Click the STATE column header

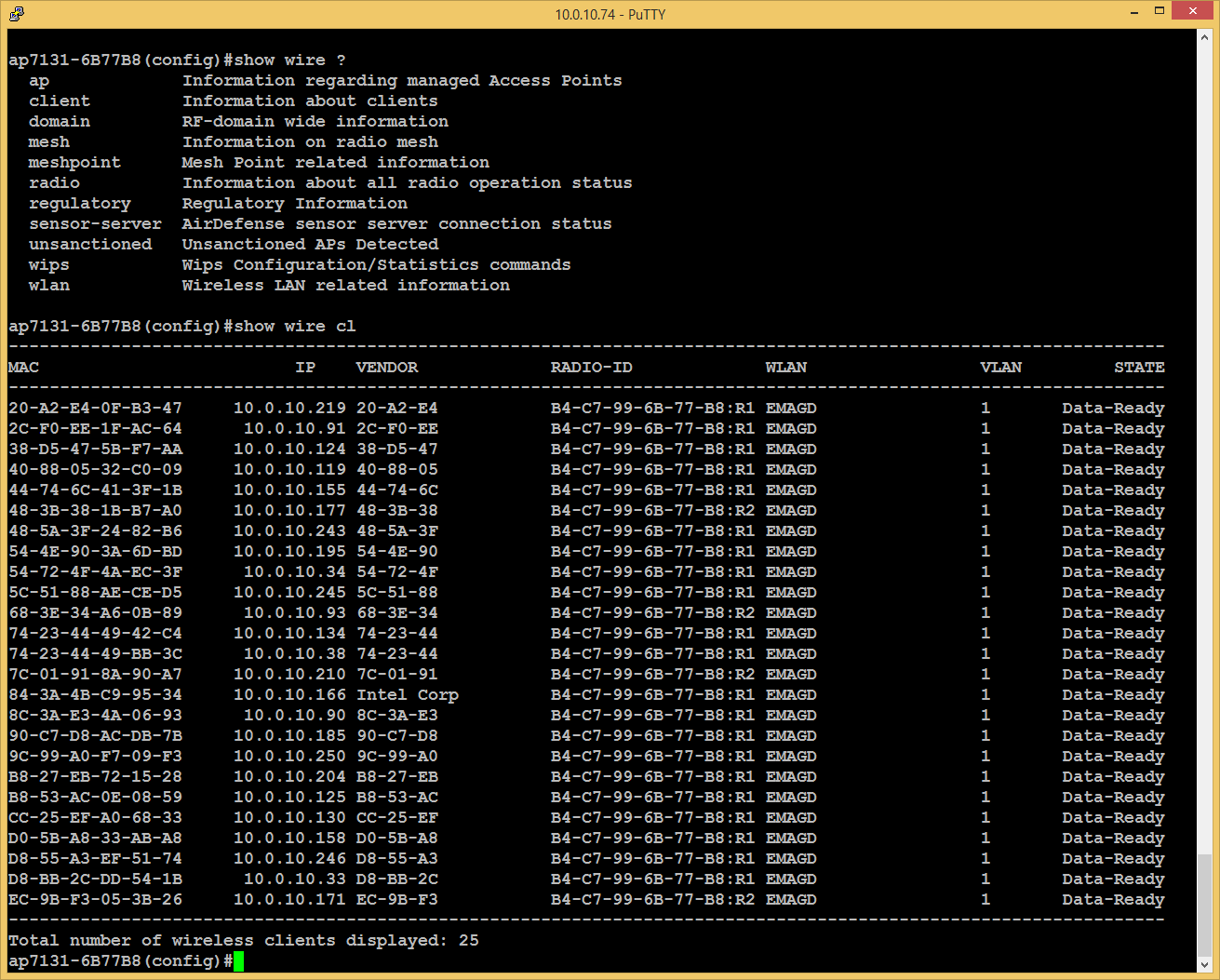pyautogui.click(x=1140, y=368)
